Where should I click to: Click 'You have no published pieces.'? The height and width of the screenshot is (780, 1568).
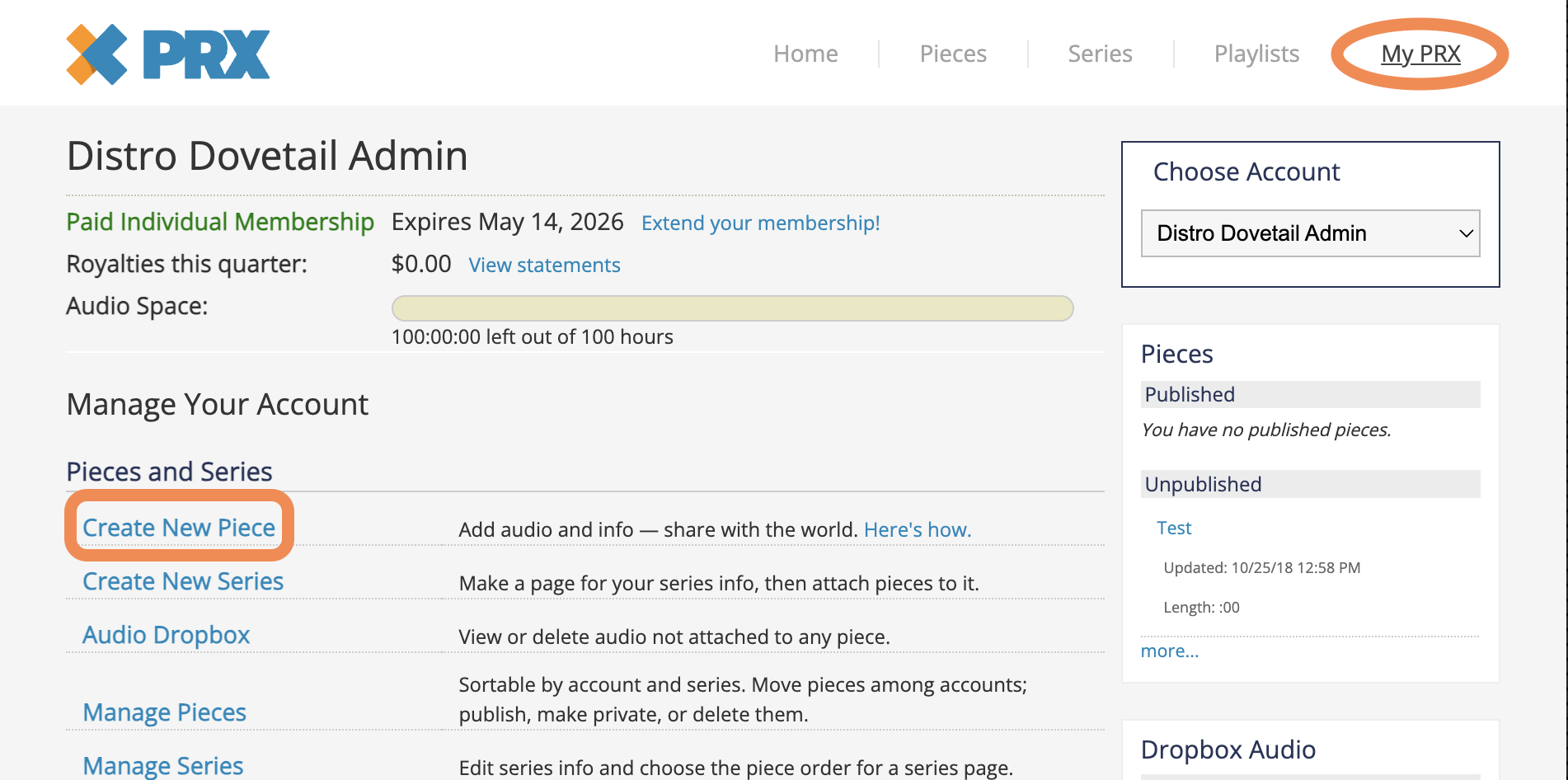click(1265, 430)
